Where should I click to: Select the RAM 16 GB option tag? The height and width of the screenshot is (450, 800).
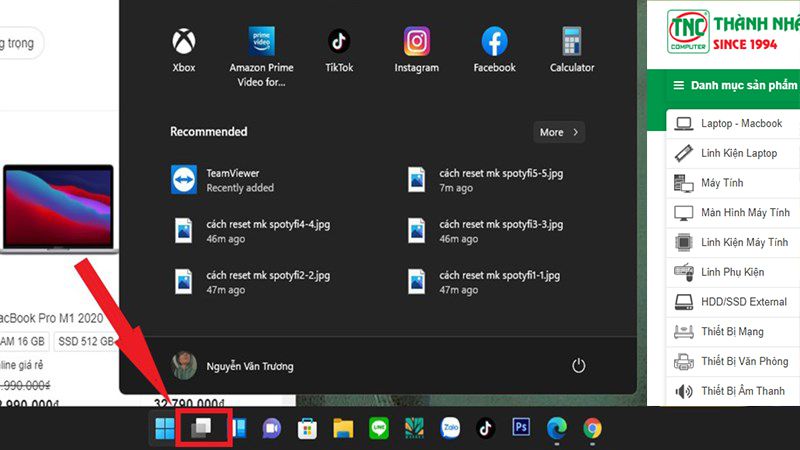pos(23,341)
